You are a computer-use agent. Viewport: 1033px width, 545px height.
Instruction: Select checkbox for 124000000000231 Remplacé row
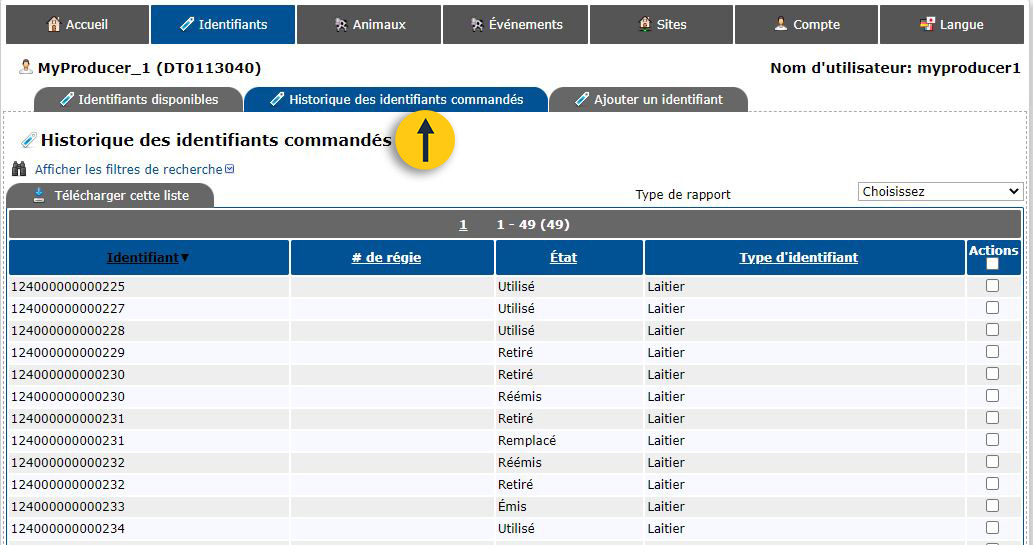click(992, 440)
